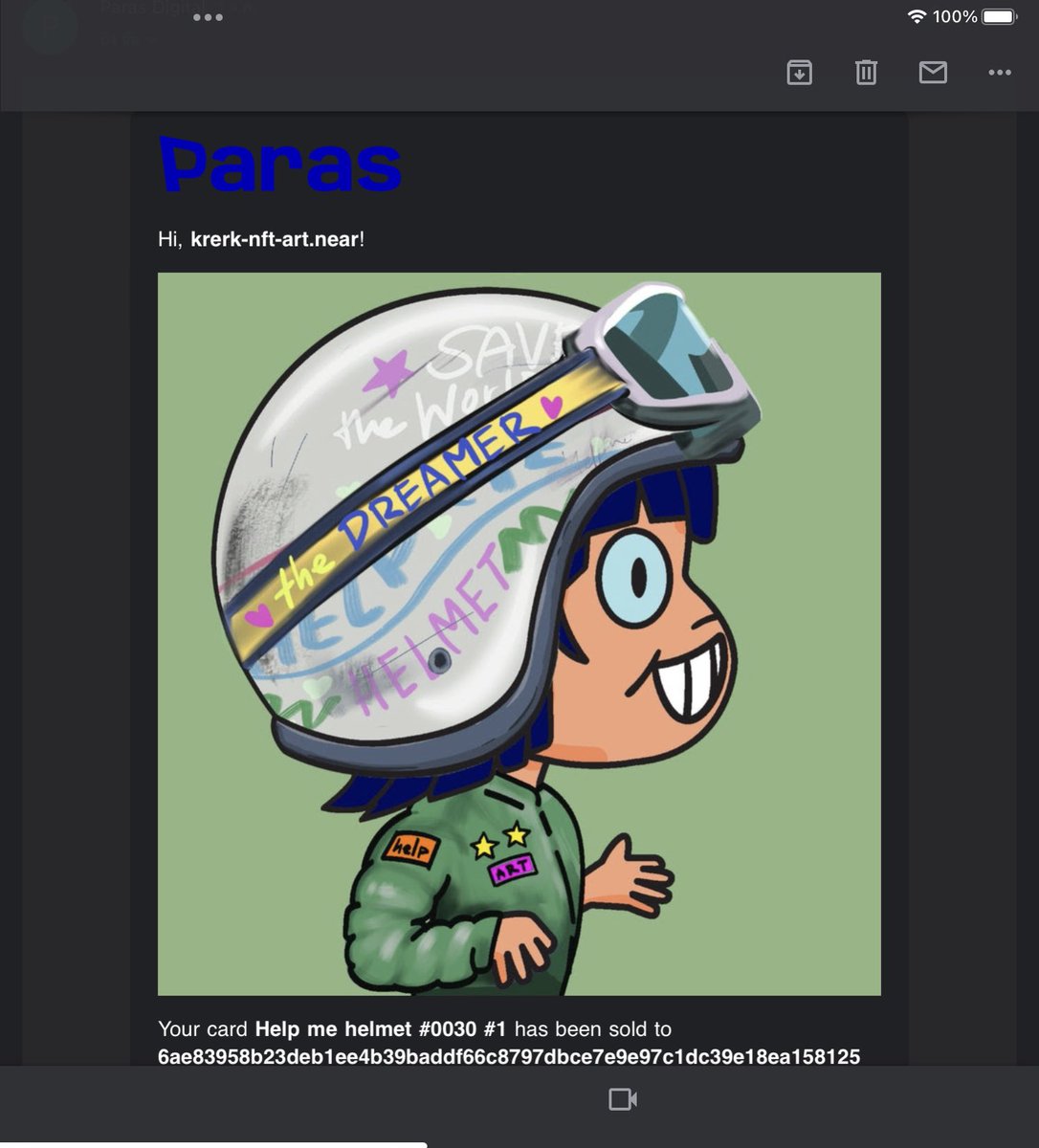Viewport: 1039px width, 1148px height.
Task: Delete the email using the trash icon
Action: 866,72
